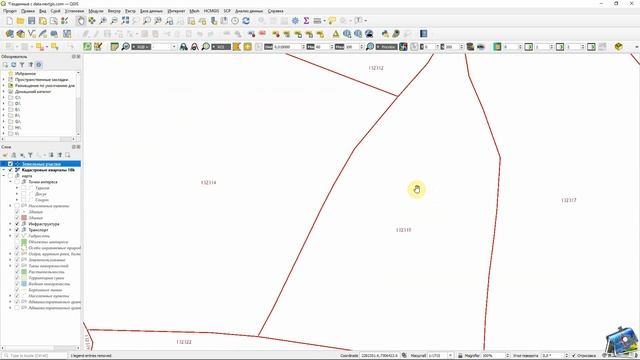Select the Земельные участки layer name
The width and height of the screenshot is (640, 360).
pyautogui.click(x=41, y=164)
